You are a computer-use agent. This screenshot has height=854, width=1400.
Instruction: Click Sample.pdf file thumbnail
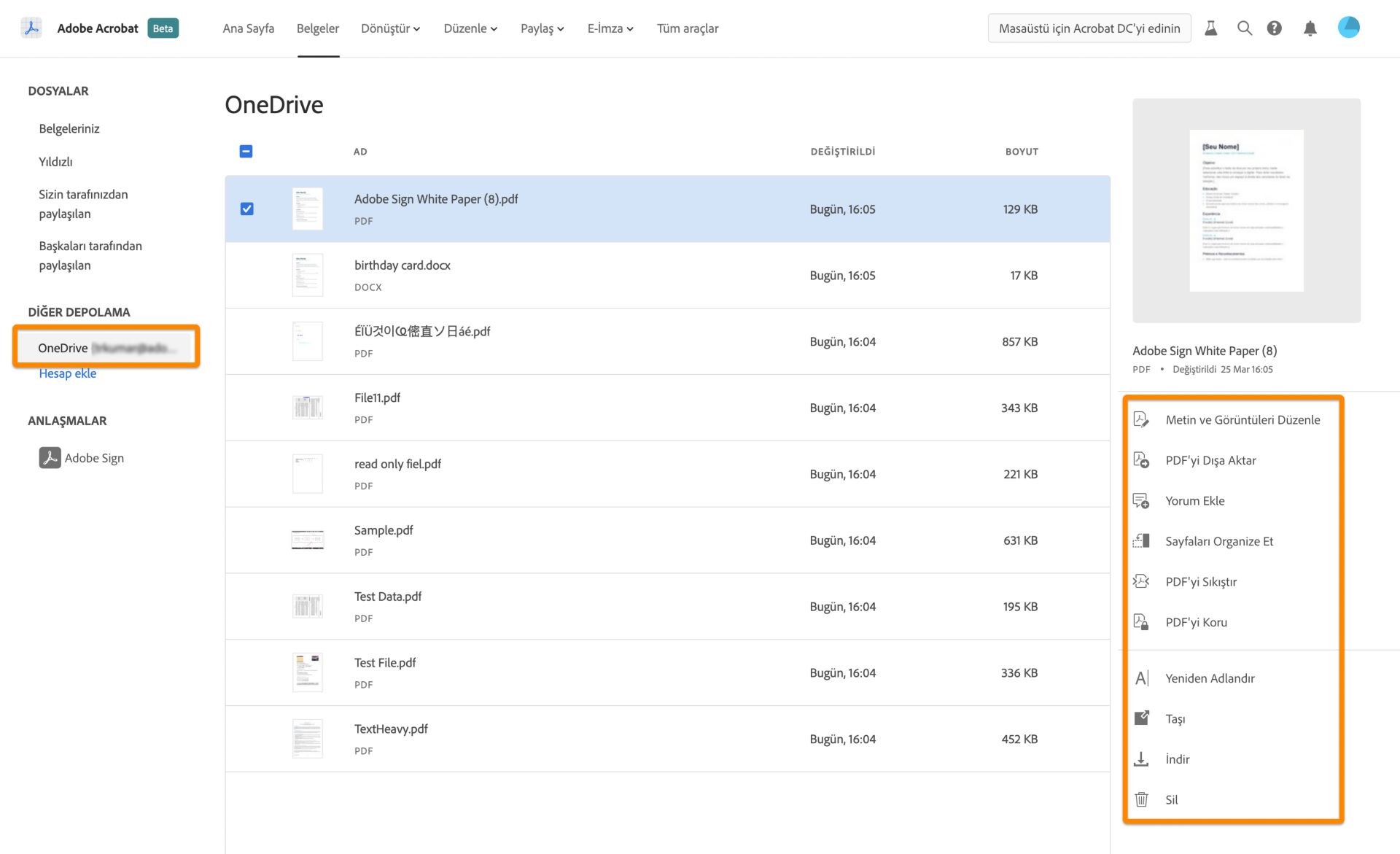308,540
